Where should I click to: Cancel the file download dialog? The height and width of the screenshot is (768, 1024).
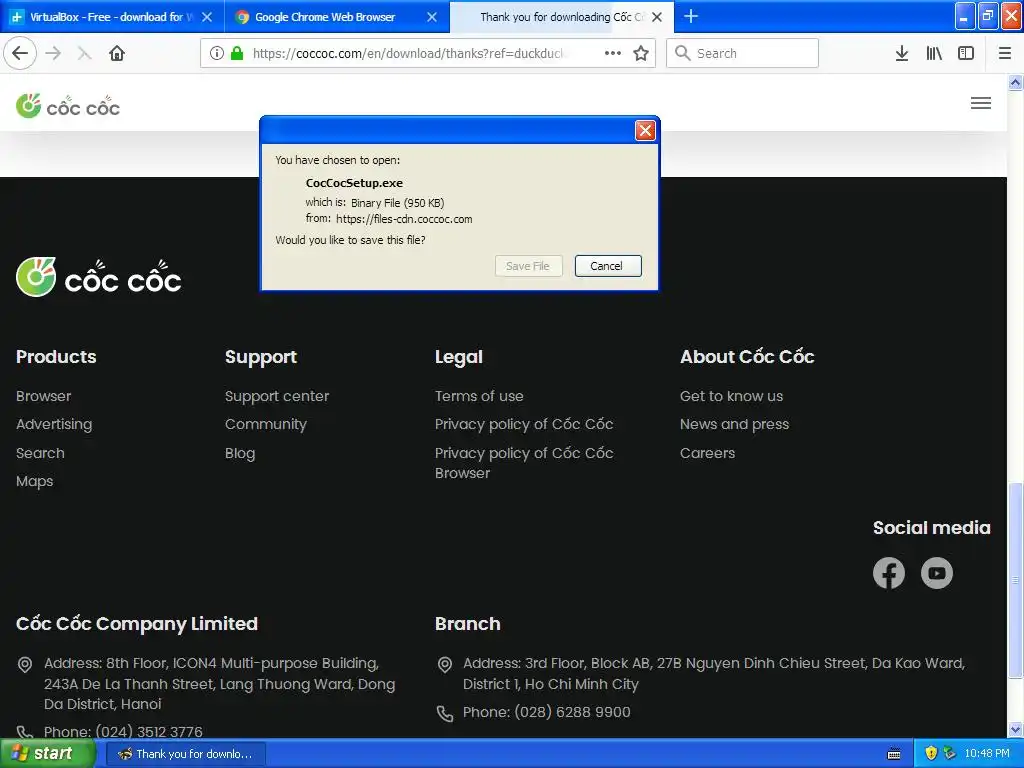pos(607,266)
